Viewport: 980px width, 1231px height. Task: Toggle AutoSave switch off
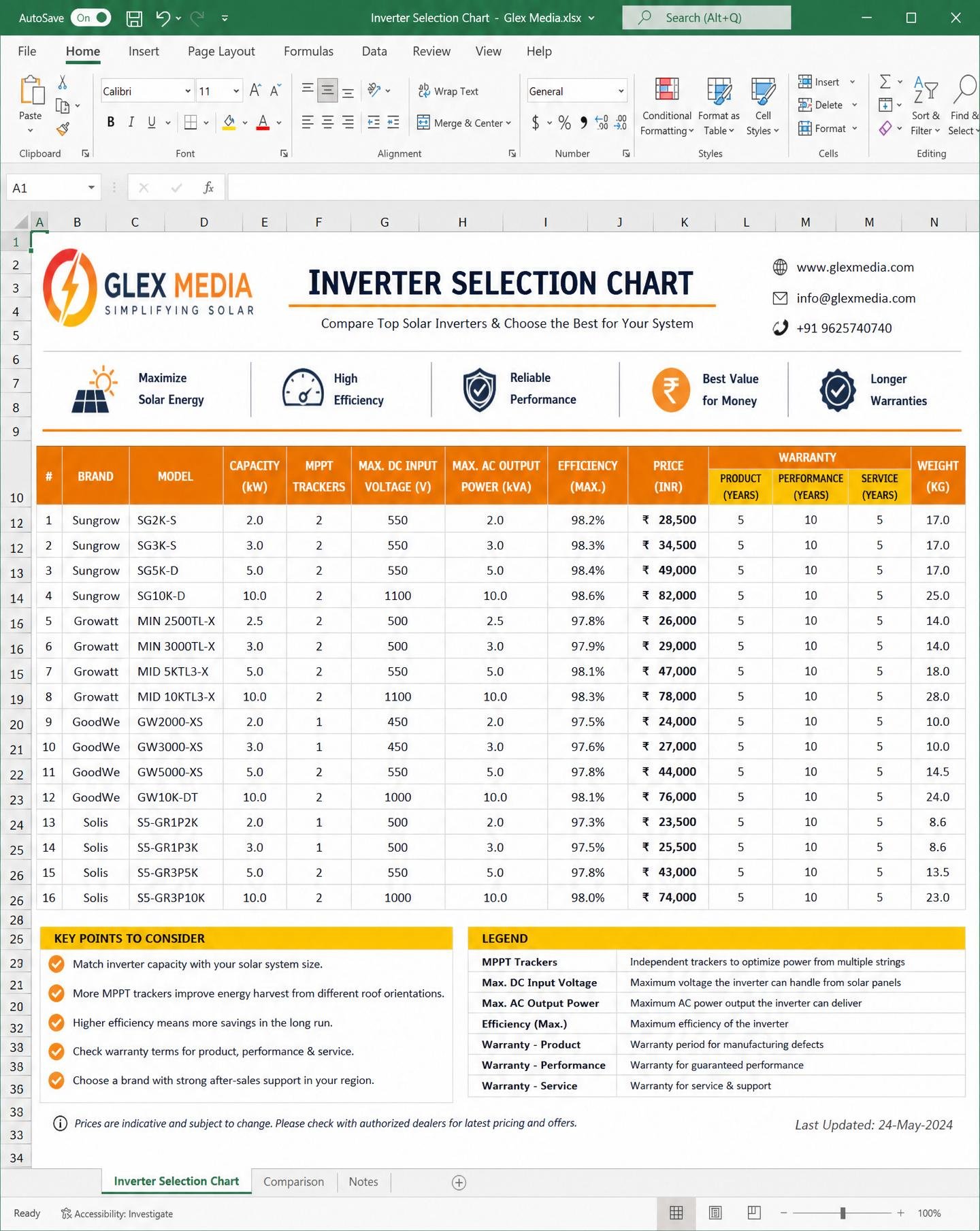(x=91, y=18)
